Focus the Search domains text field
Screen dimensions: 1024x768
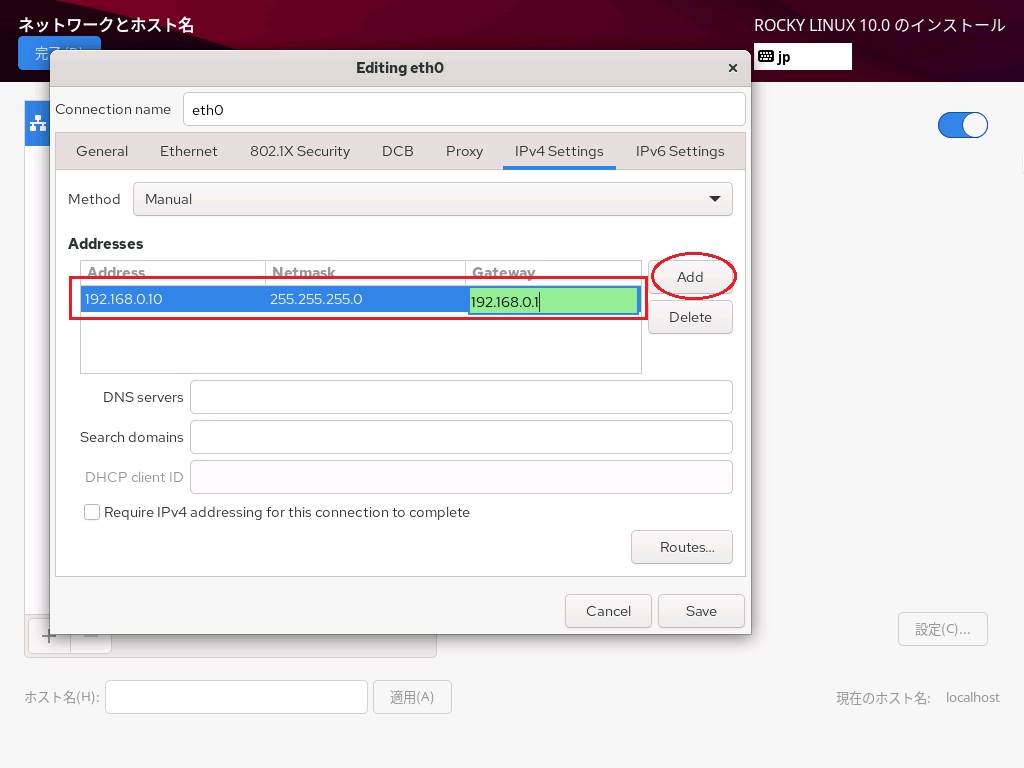point(461,437)
